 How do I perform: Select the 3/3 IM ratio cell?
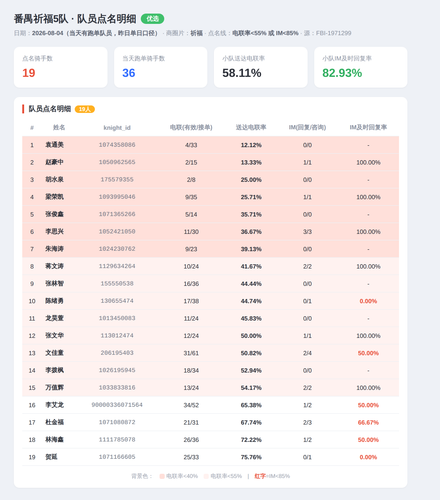(x=307, y=232)
